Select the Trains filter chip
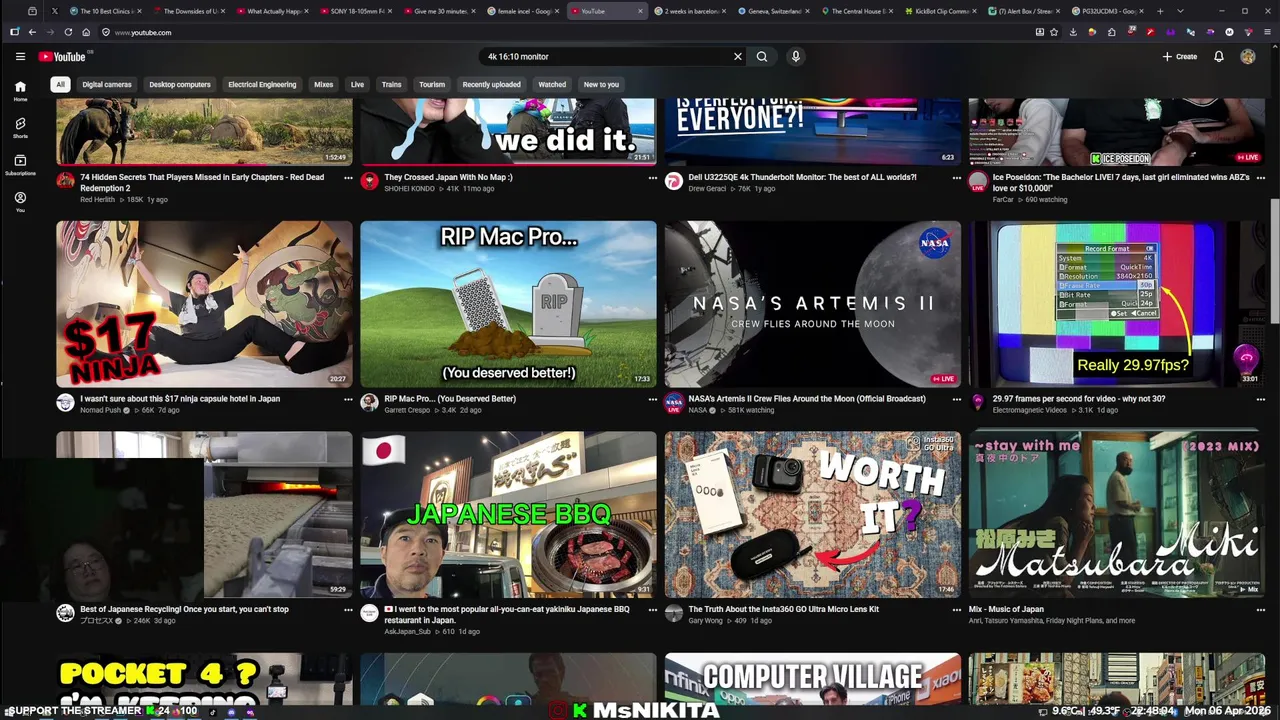This screenshot has width=1280, height=720. 391,85
